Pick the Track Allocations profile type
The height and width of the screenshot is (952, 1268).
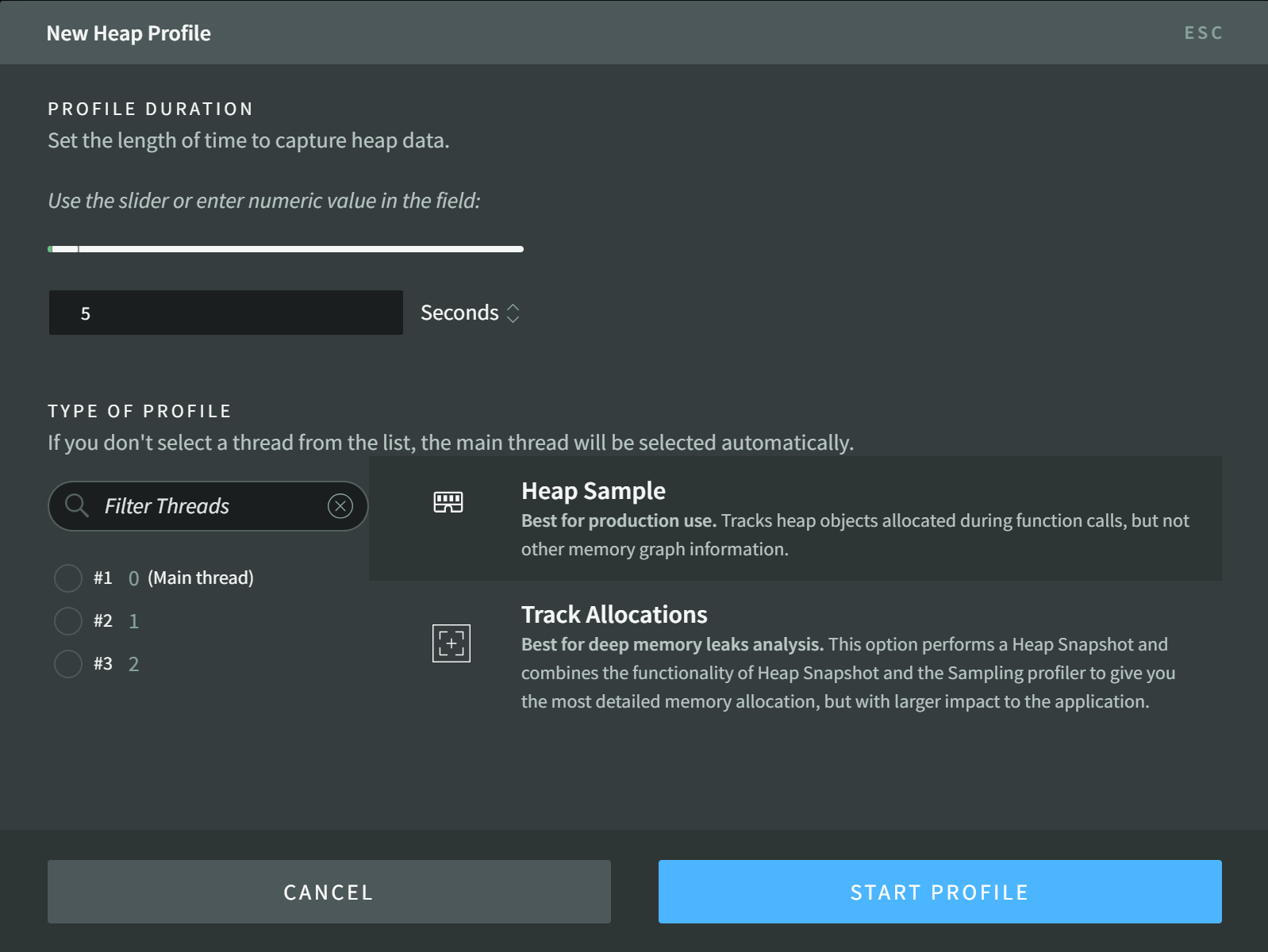click(614, 615)
